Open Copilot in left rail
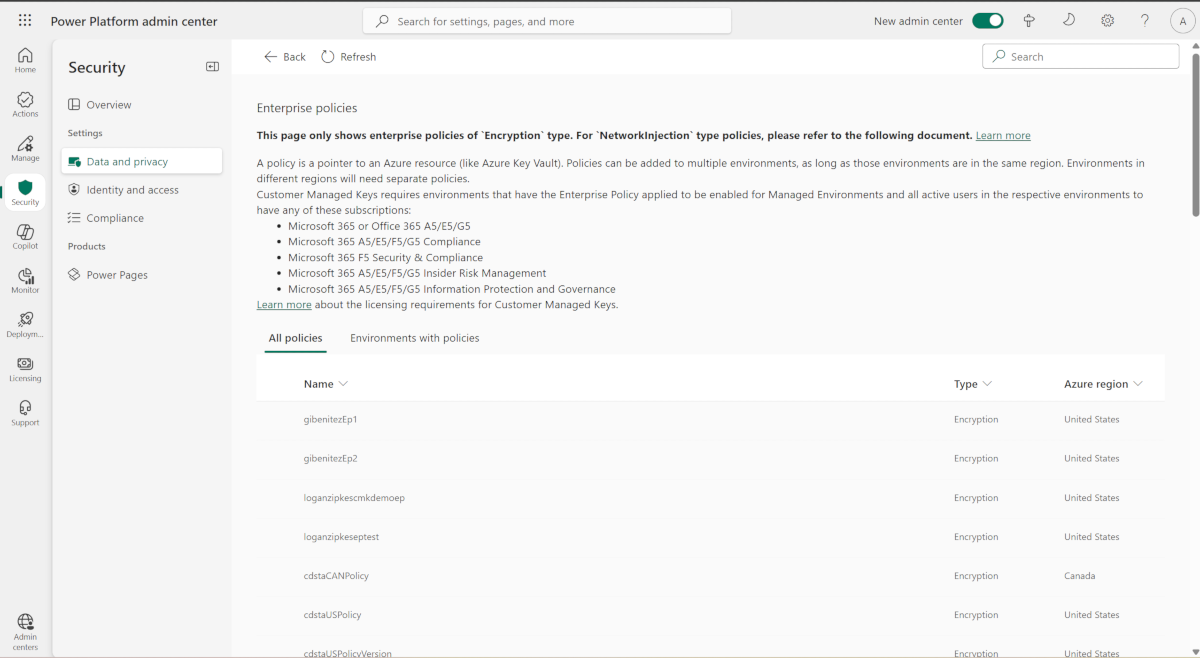1200x658 pixels. (x=25, y=236)
